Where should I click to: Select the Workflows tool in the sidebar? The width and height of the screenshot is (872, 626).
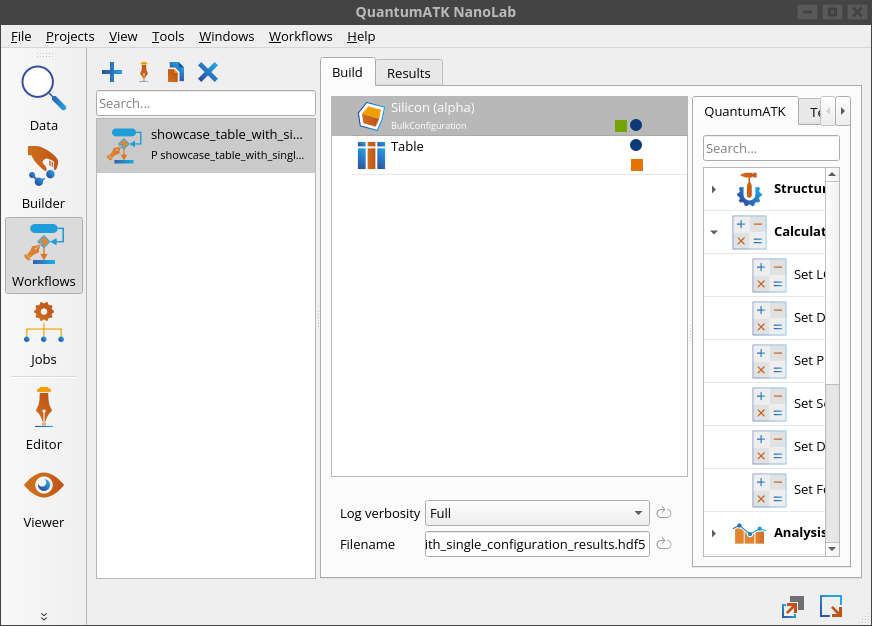tap(43, 256)
